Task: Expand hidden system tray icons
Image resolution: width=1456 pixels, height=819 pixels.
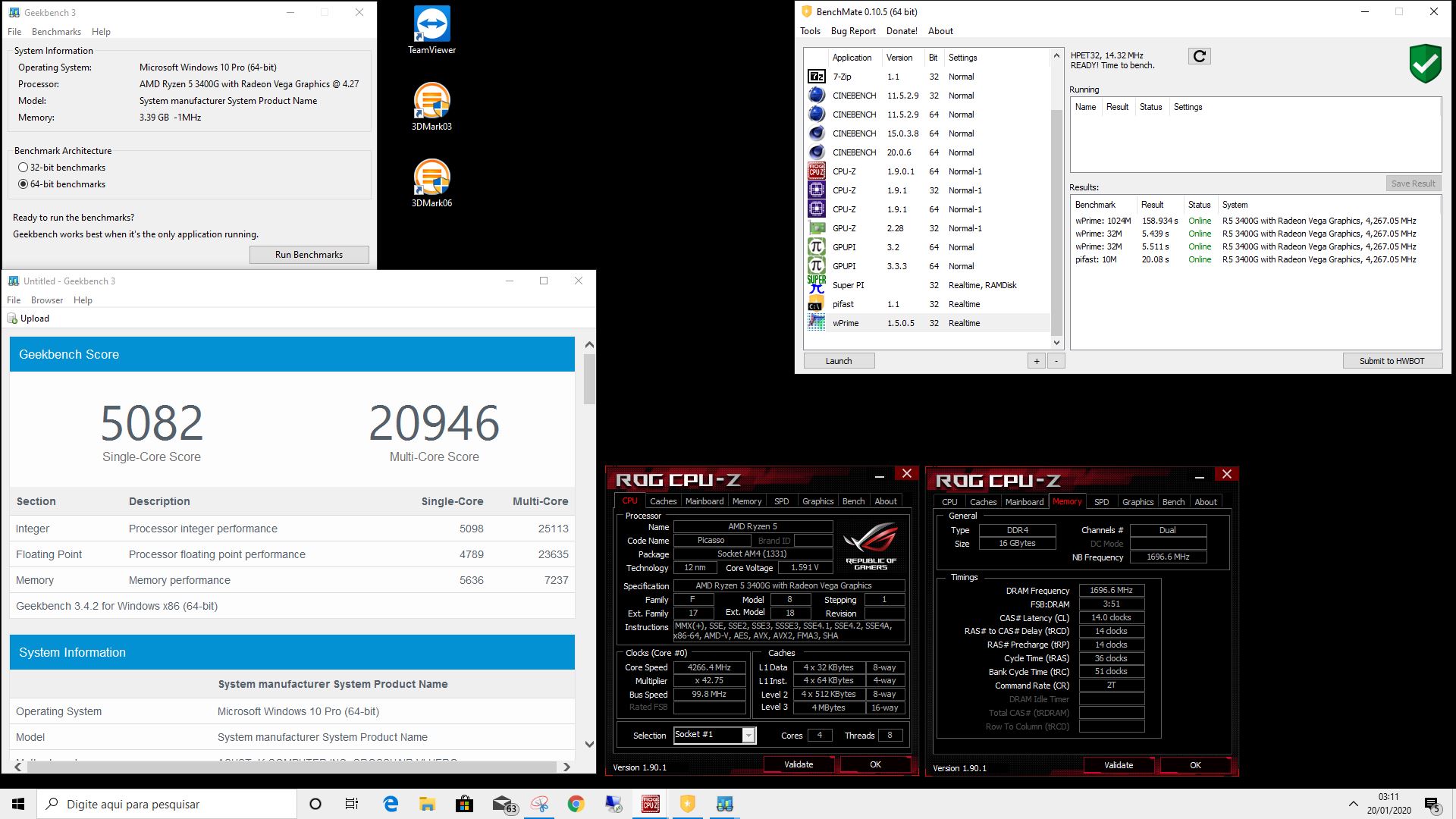Action: point(1353,804)
